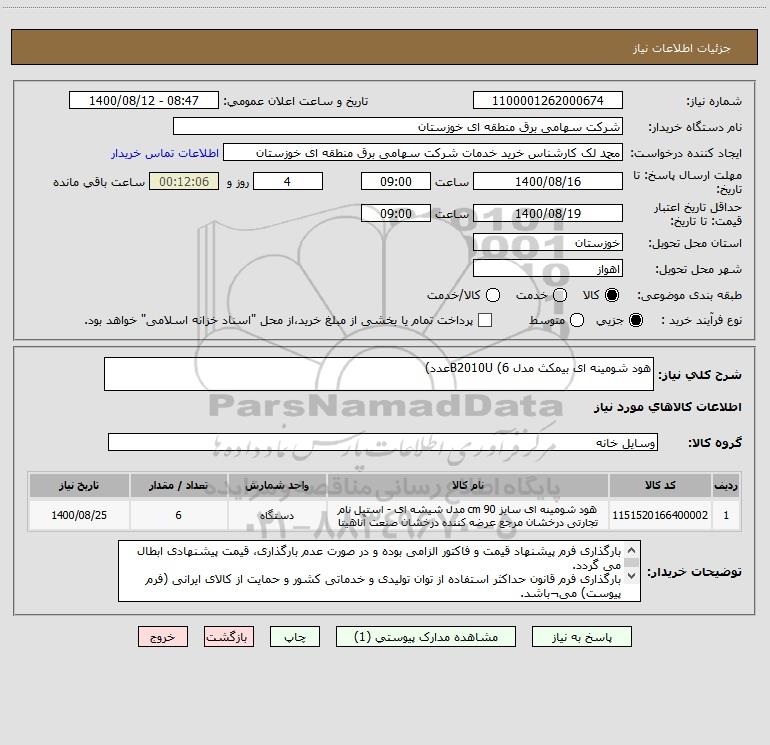770x745 pixels.
Task: Click the delivery province field خوزستان
Action: click(548, 242)
